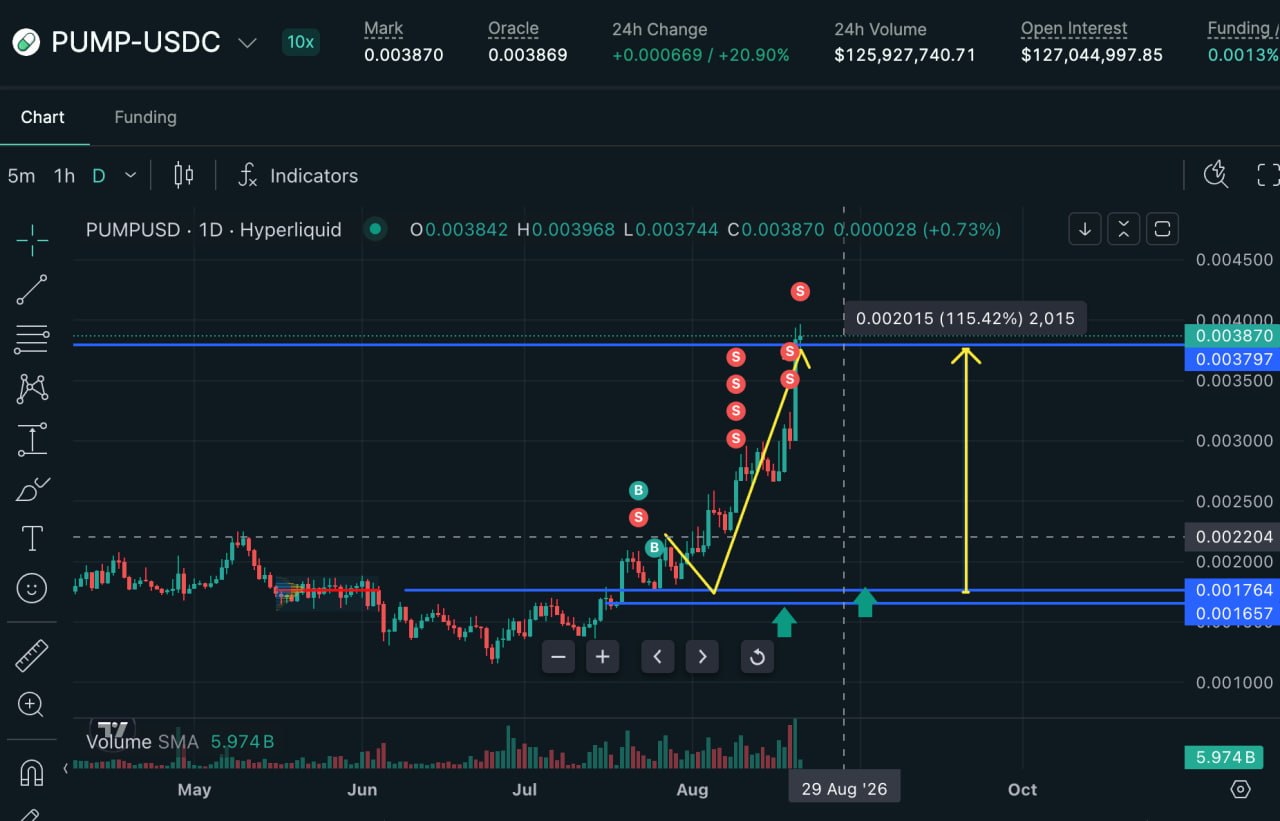Click the Funding rate value 0.0013%
The height and width of the screenshot is (821, 1280).
[1243, 55]
